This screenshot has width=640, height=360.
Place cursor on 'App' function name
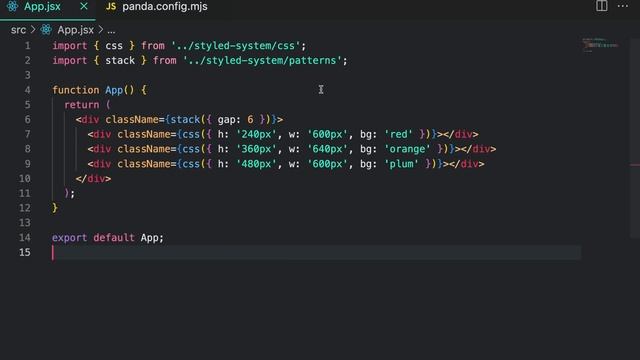[x=114, y=90]
